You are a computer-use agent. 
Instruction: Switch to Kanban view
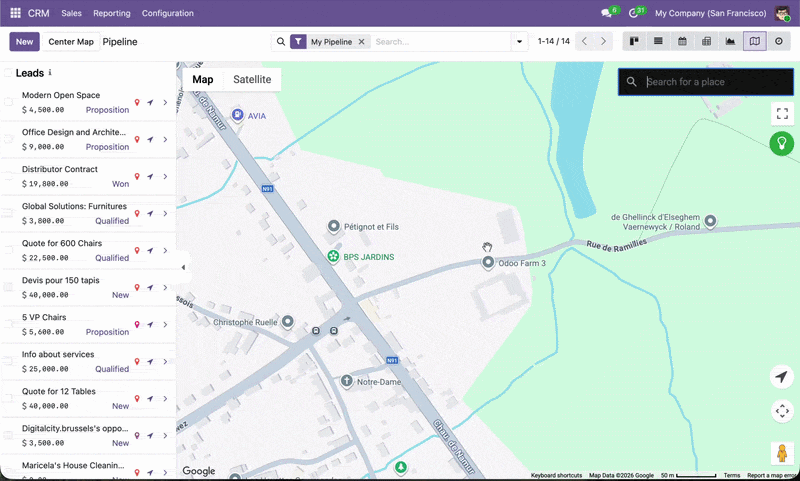634,41
